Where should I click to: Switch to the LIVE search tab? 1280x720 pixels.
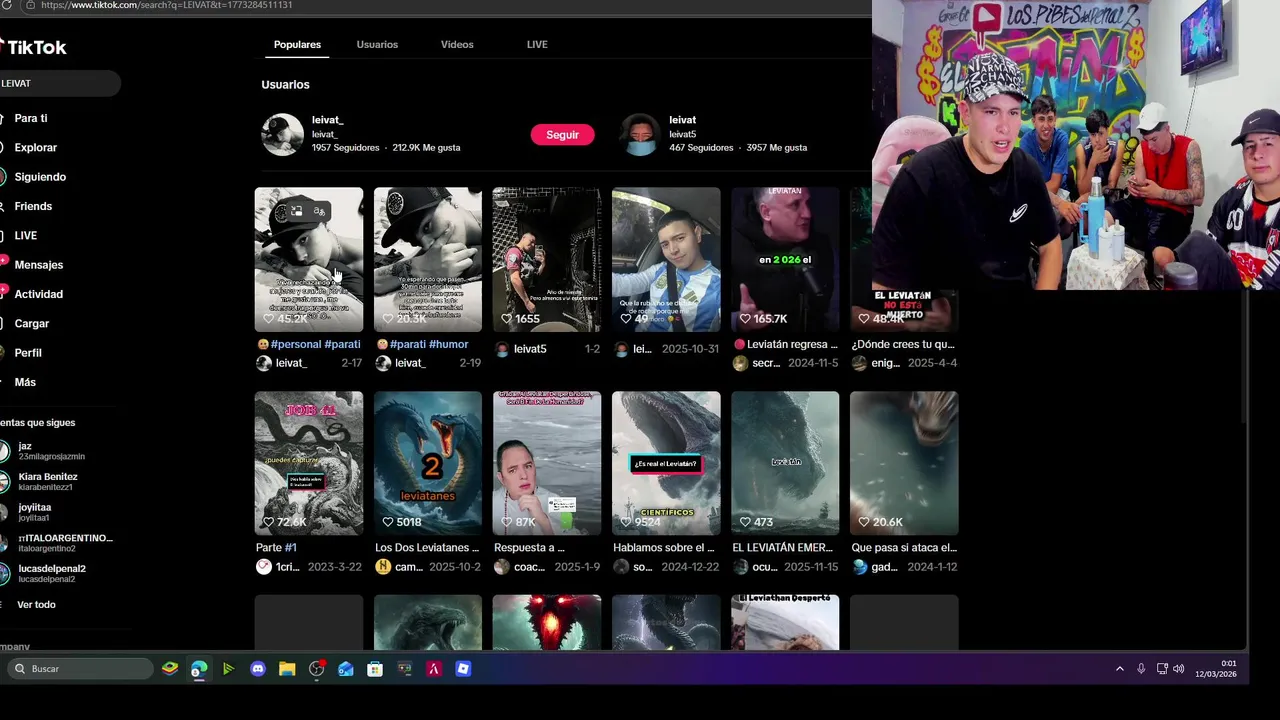click(537, 45)
